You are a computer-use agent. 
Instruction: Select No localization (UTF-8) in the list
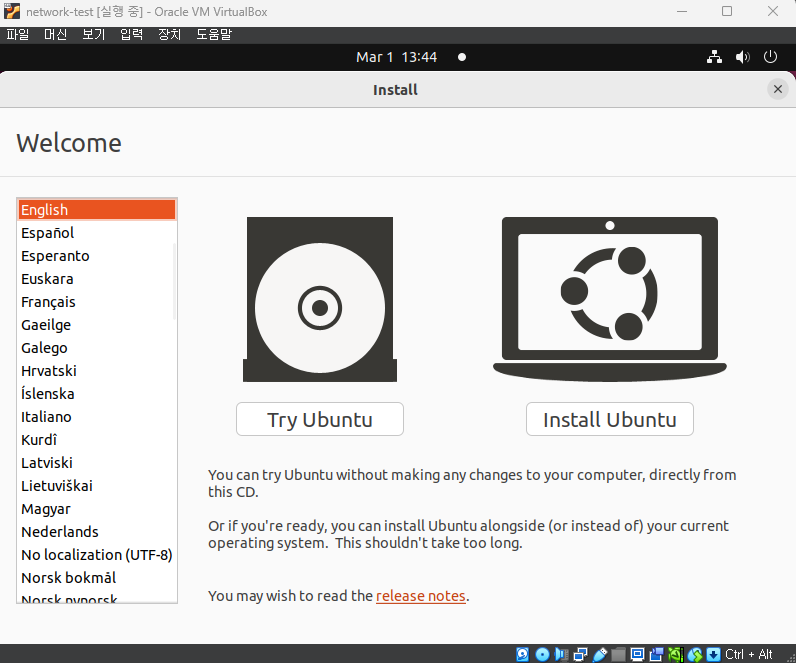96,555
